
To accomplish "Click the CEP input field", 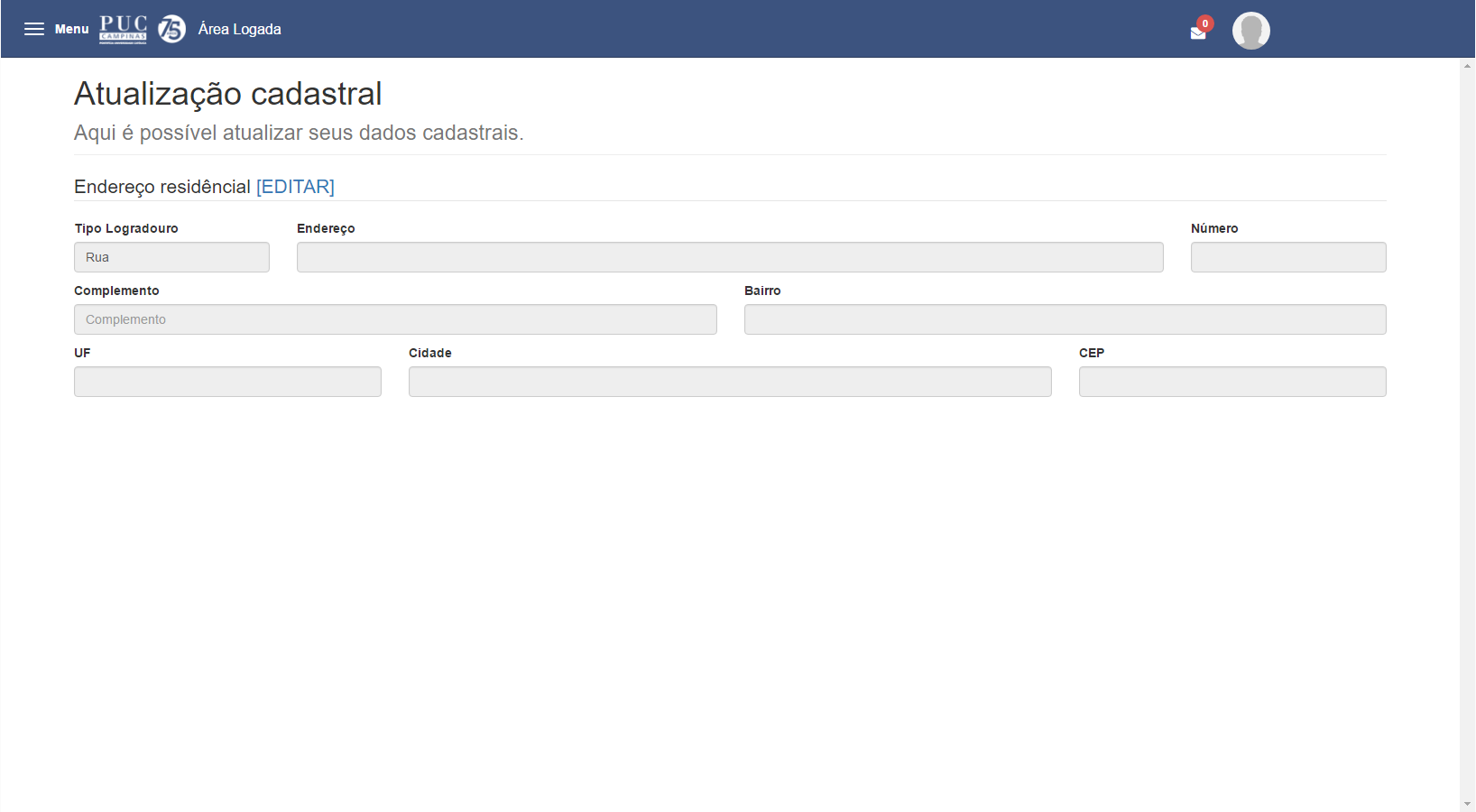I will point(1232,382).
